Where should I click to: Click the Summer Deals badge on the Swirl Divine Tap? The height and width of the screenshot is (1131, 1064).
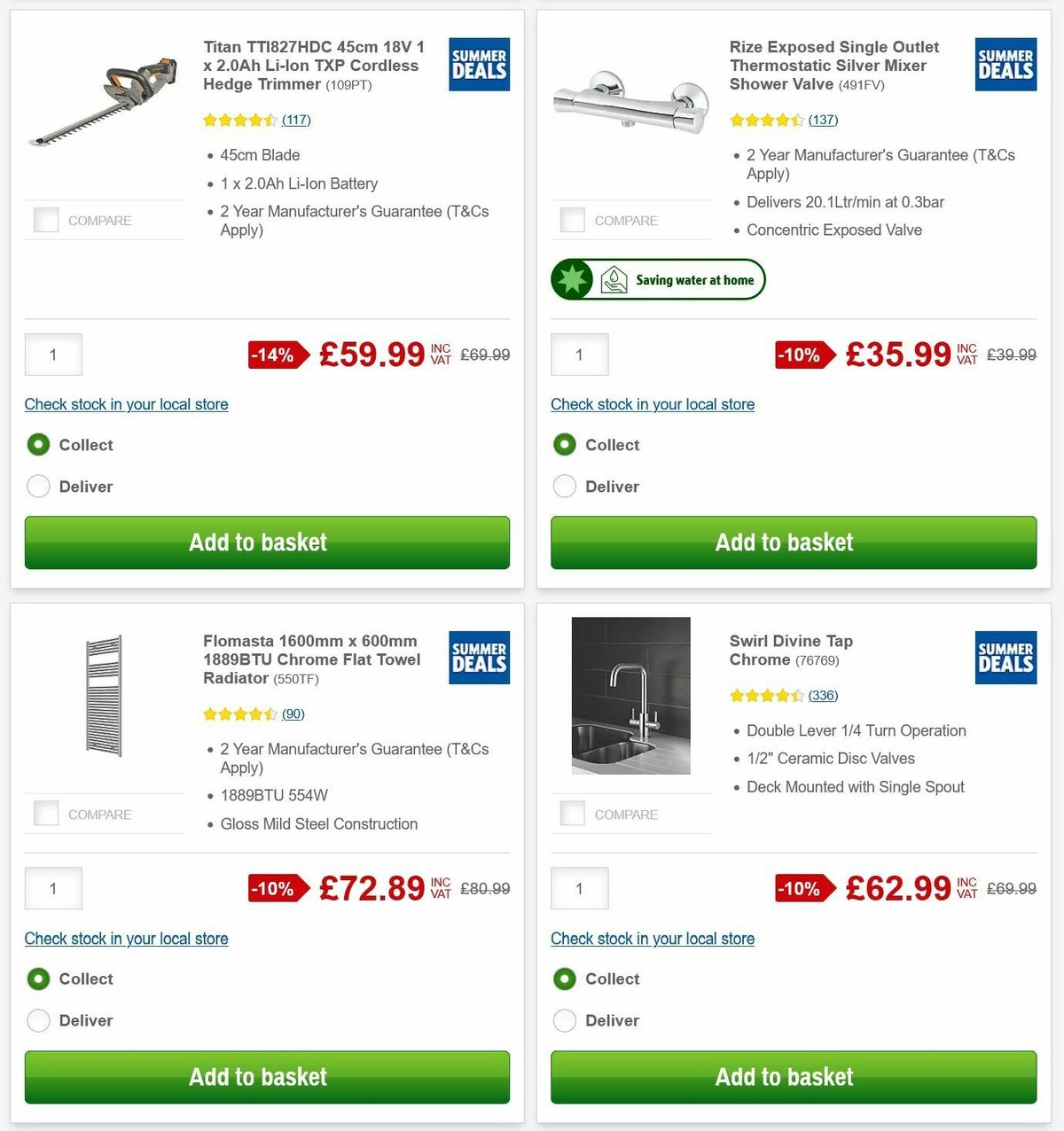pyautogui.click(x=1005, y=658)
